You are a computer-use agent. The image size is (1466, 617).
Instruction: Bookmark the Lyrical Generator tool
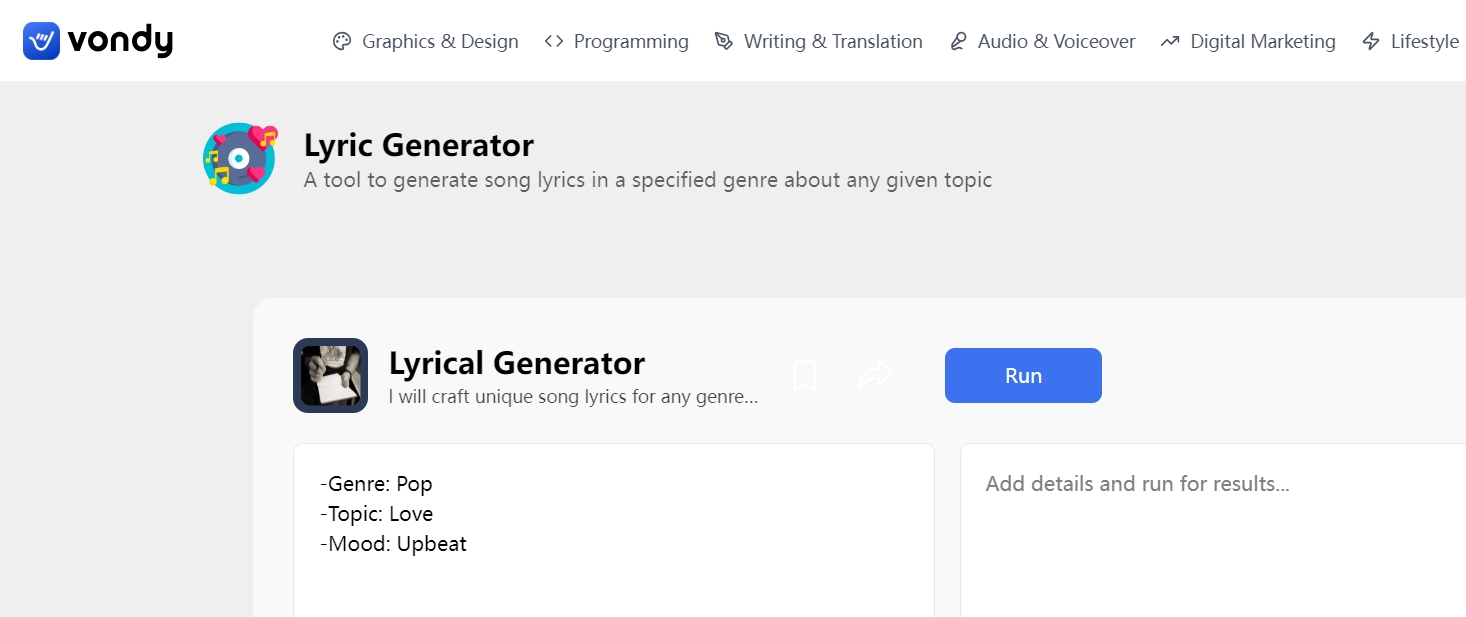click(805, 376)
